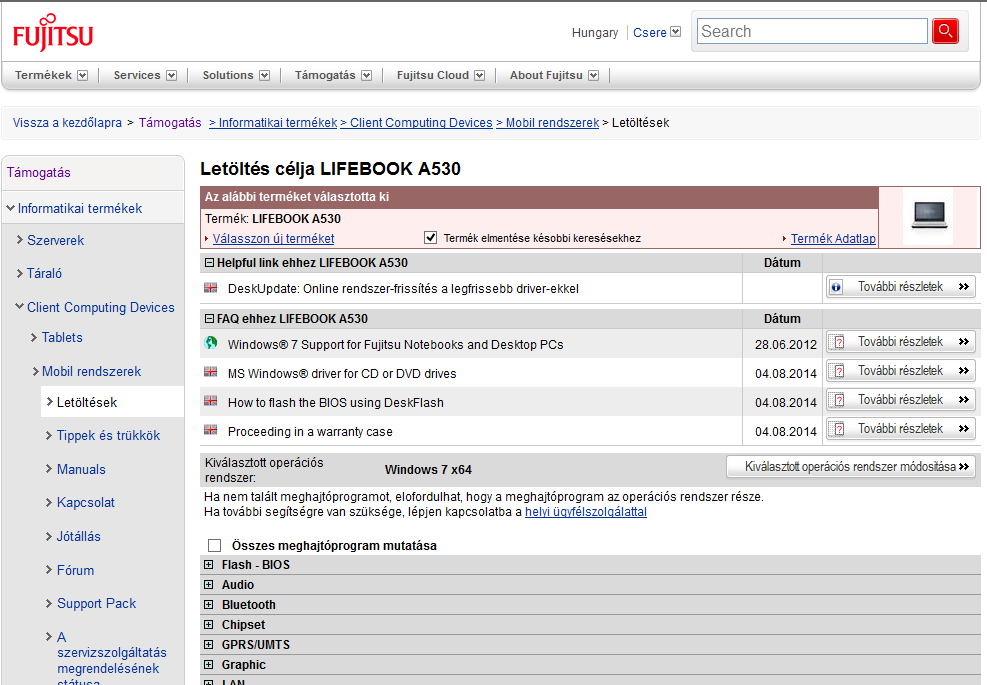Open the Fujitsu Cloud menu
The width and height of the screenshot is (987, 685).
(441, 75)
